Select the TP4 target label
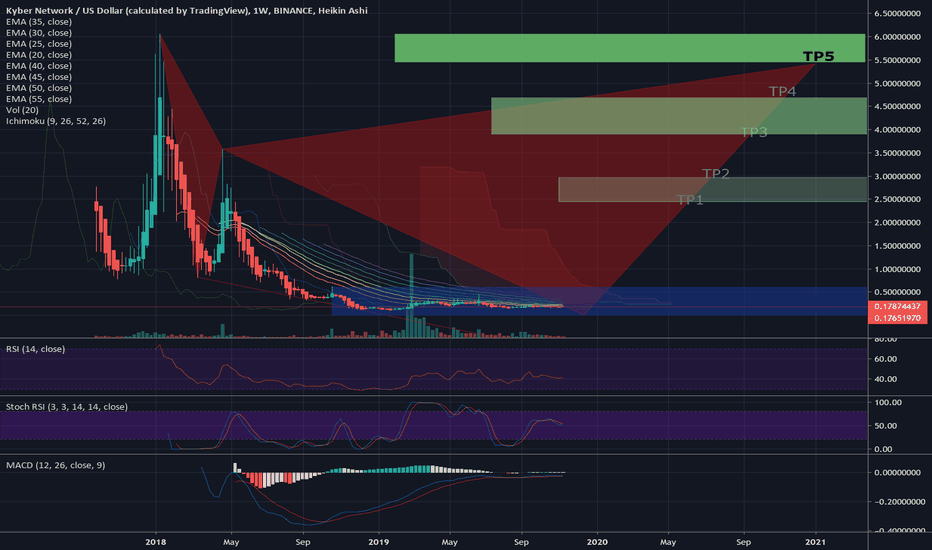This screenshot has width=932, height=550. coord(782,91)
